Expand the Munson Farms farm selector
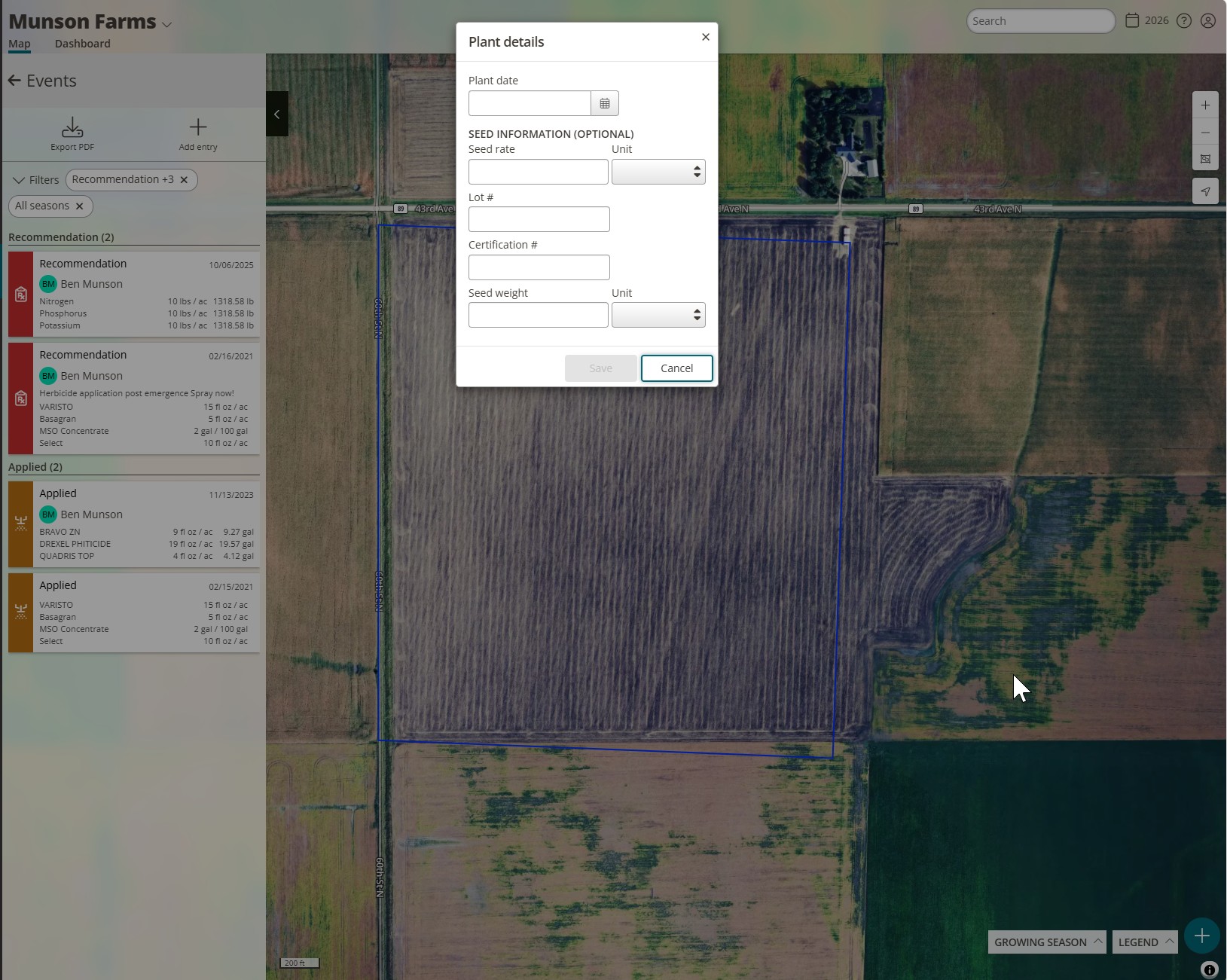 pos(166,24)
